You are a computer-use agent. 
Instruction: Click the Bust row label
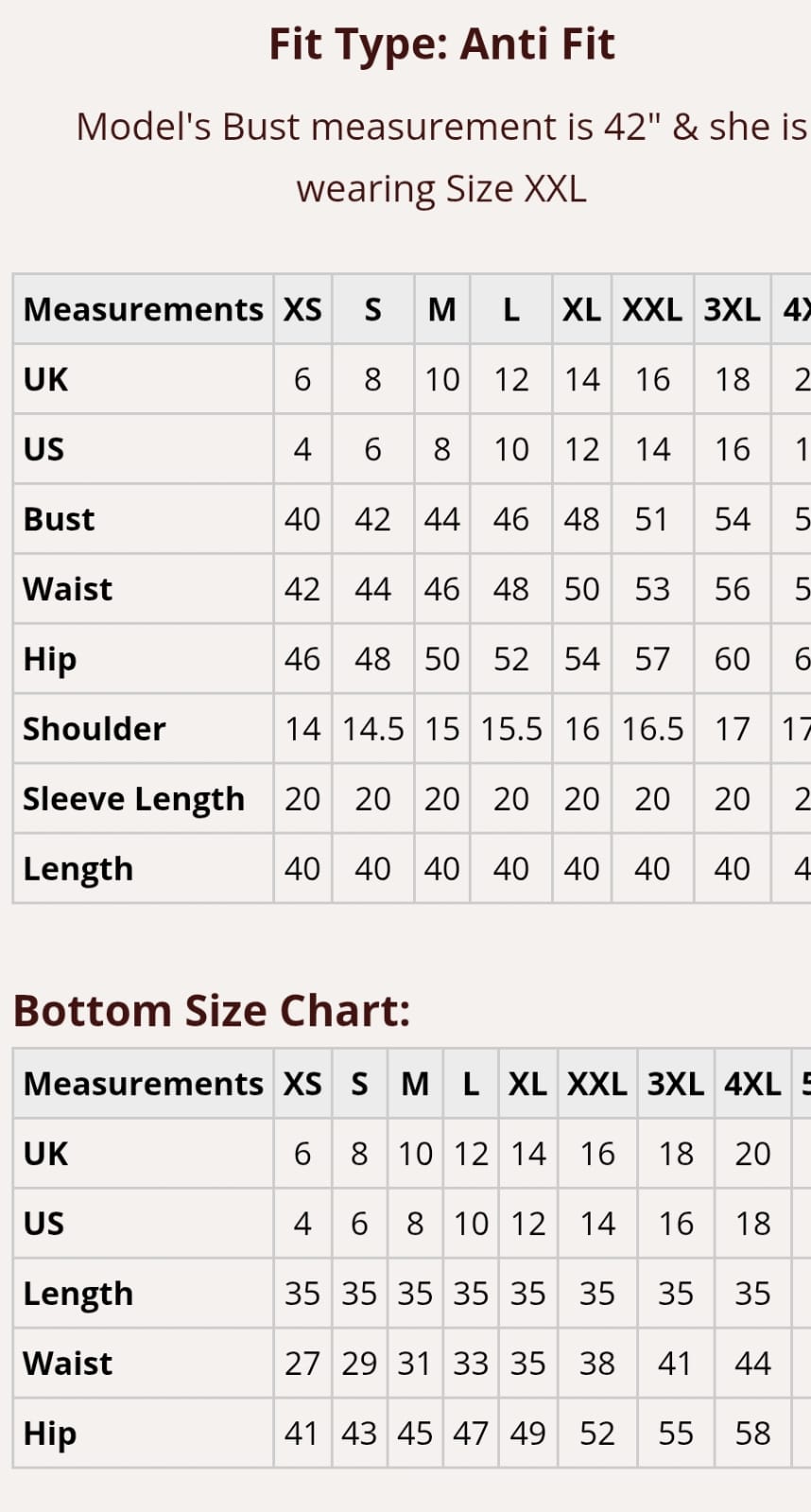pyautogui.click(x=59, y=519)
